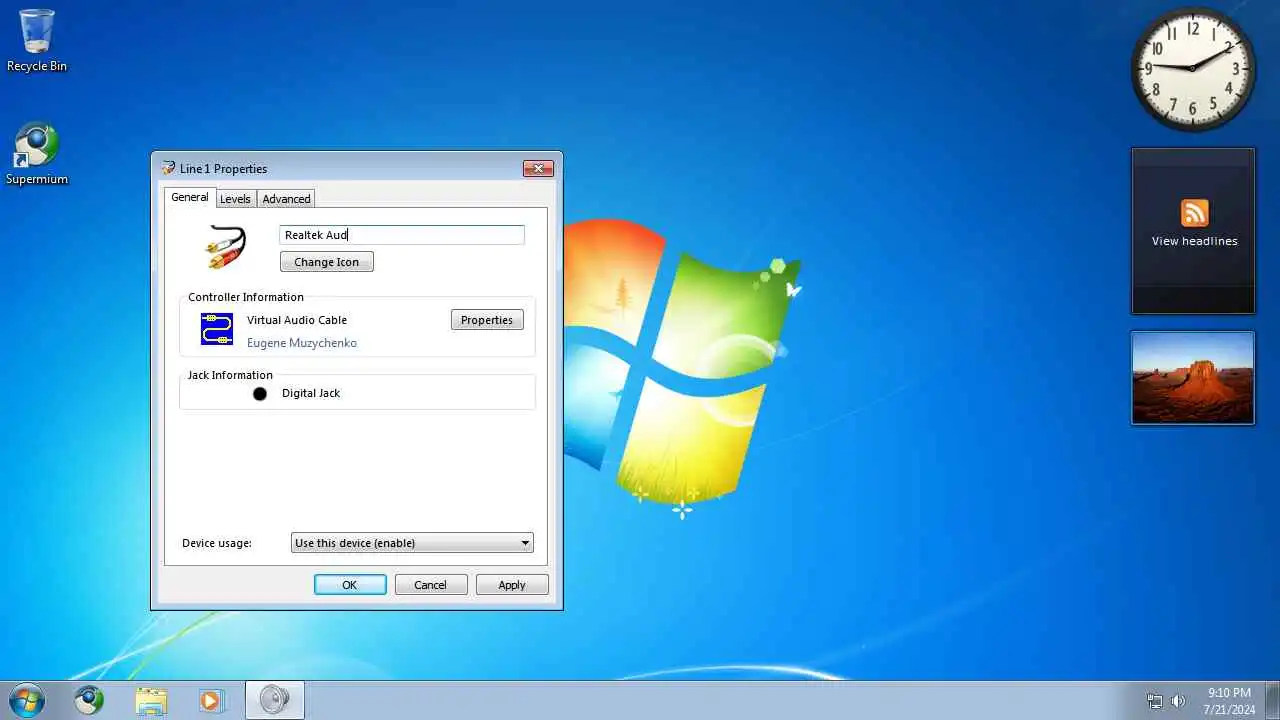Expand the Device usage dropdown
Viewport: 1280px width, 720px height.
412,543
